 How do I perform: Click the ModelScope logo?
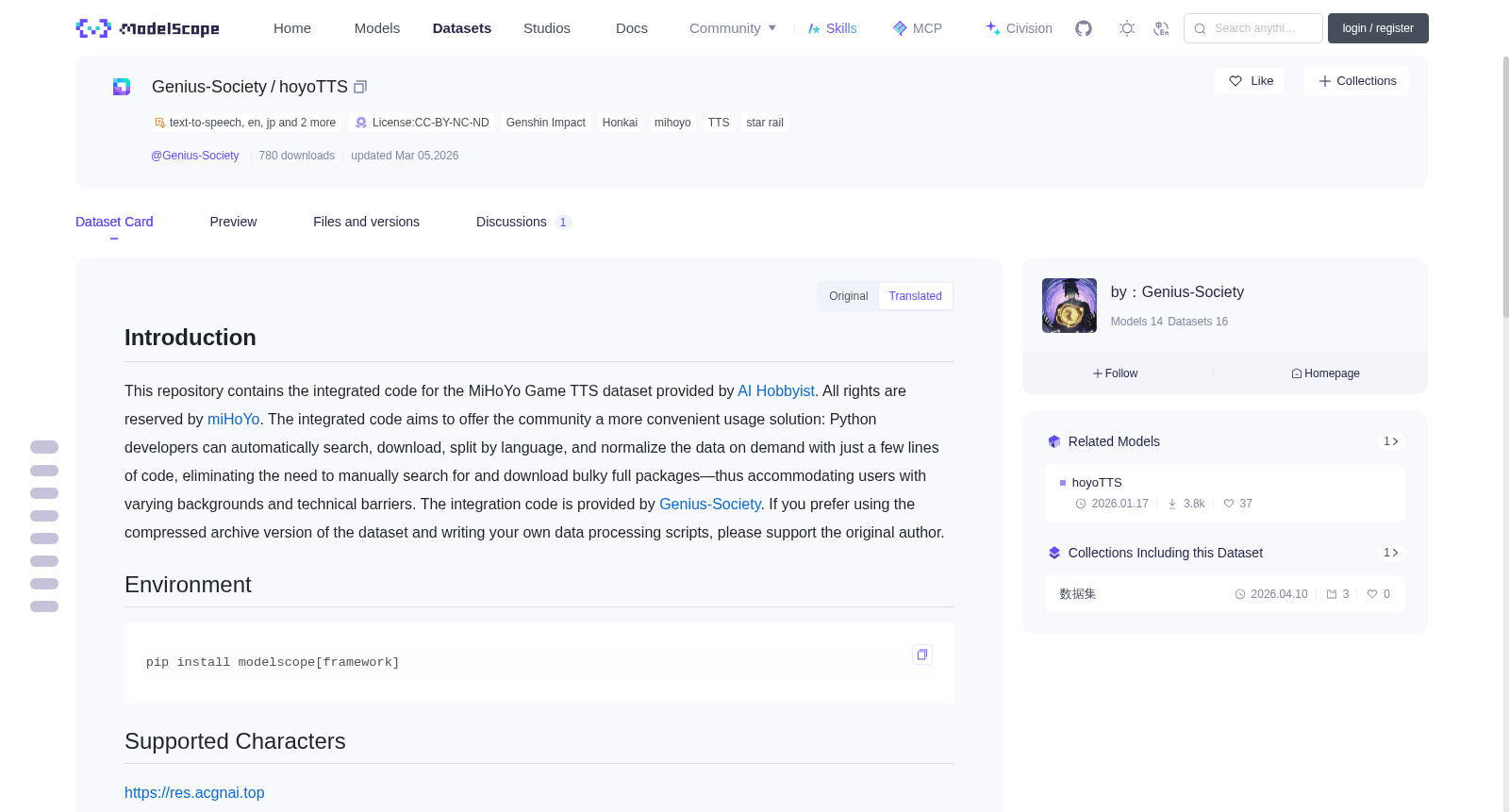(147, 28)
